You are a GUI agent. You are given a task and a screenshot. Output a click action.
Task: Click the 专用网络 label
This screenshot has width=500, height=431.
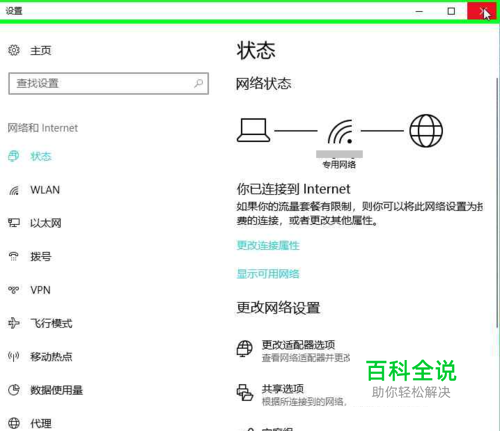click(x=339, y=164)
